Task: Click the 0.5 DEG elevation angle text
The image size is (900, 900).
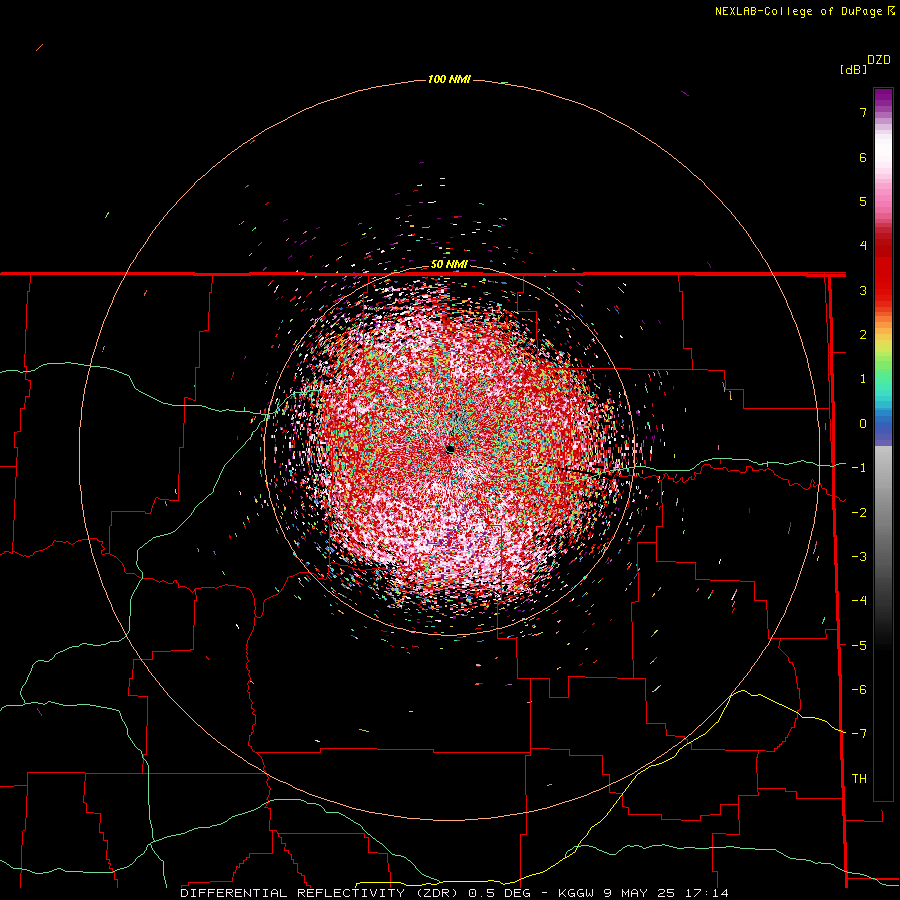Action: pos(499,893)
